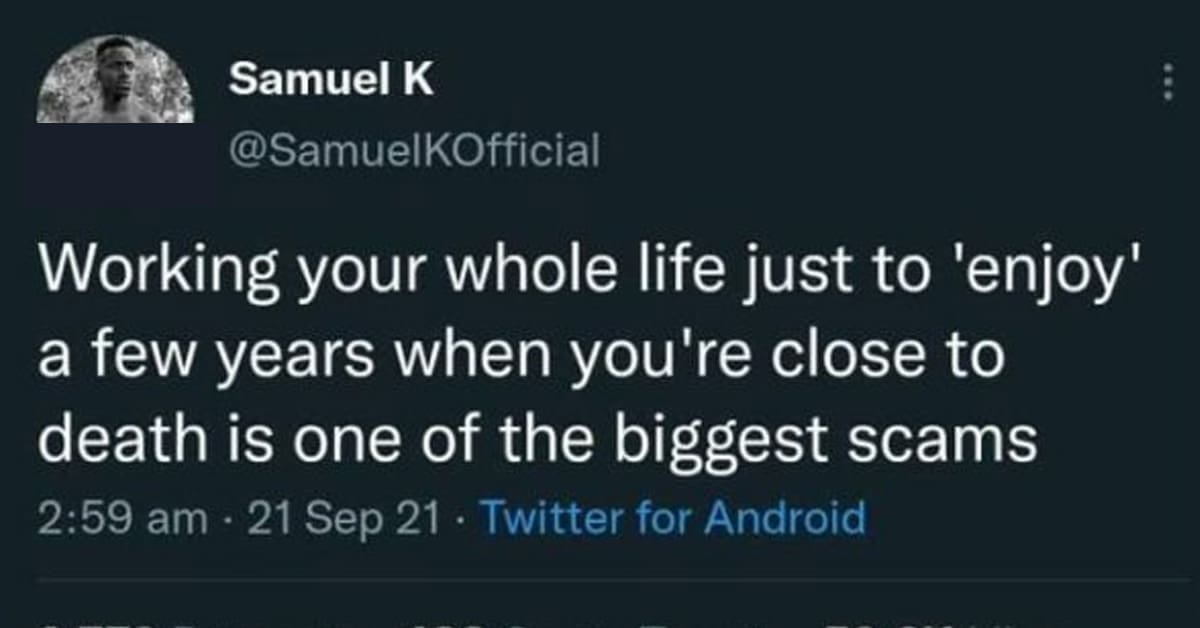Click the divider line below the timestamp

coord(600,578)
